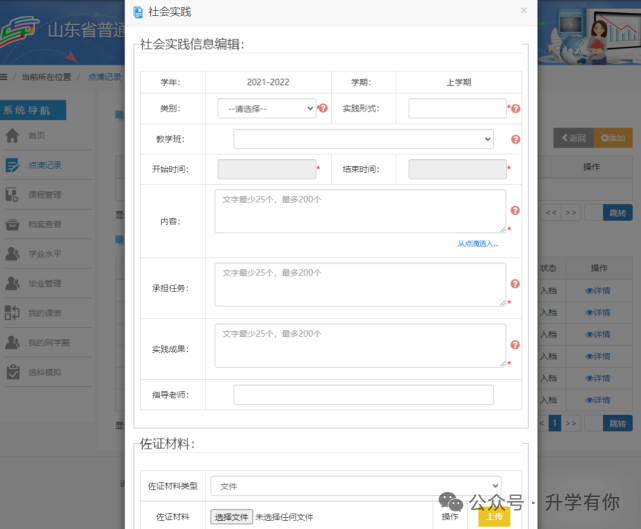View 详情 in the third table row
Viewport: 641px width, 529px height.
tap(598, 334)
